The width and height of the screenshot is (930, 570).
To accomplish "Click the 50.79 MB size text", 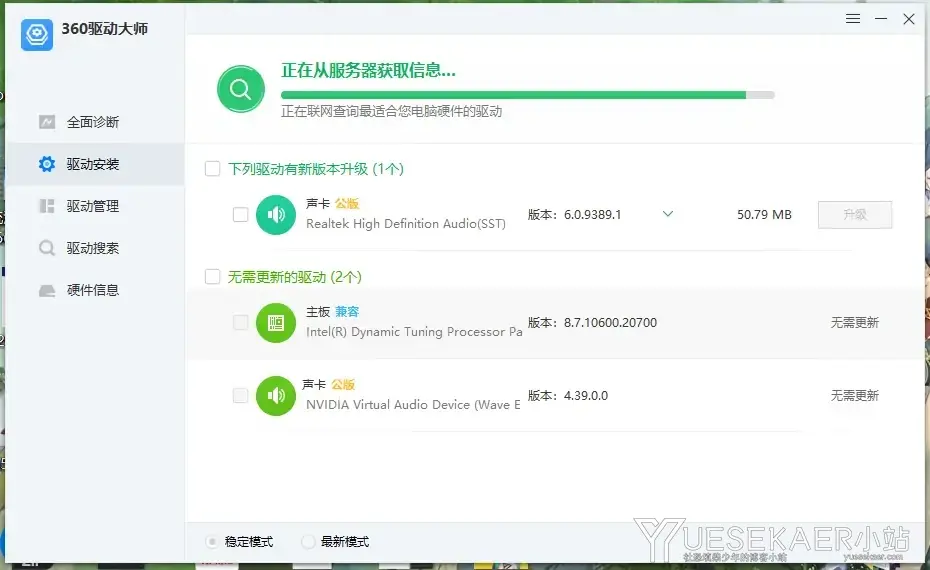I will (764, 215).
